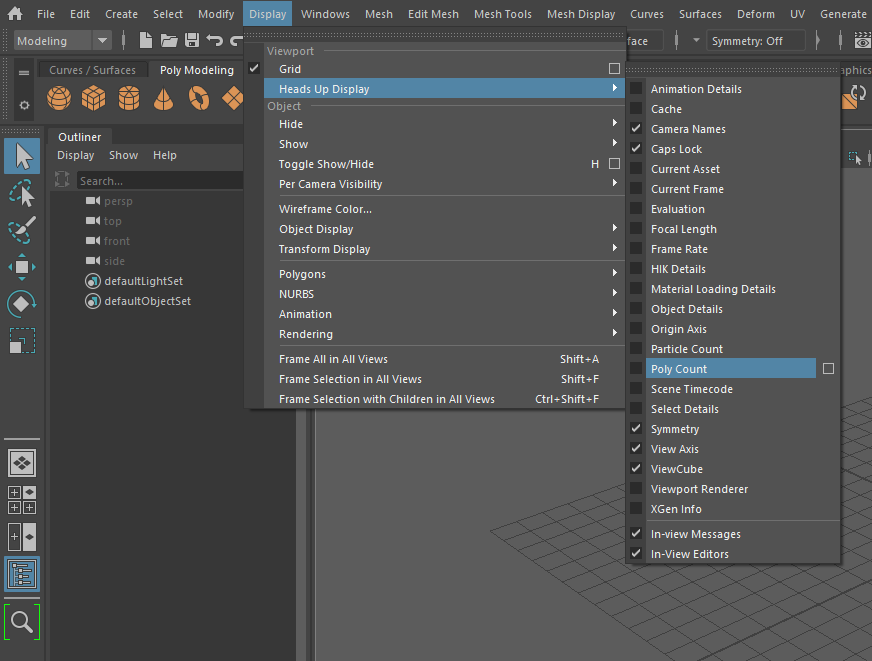Create a polygon cube from the shelf
Viewport: 872px width, 661px height.
click(x=93, y=99)
